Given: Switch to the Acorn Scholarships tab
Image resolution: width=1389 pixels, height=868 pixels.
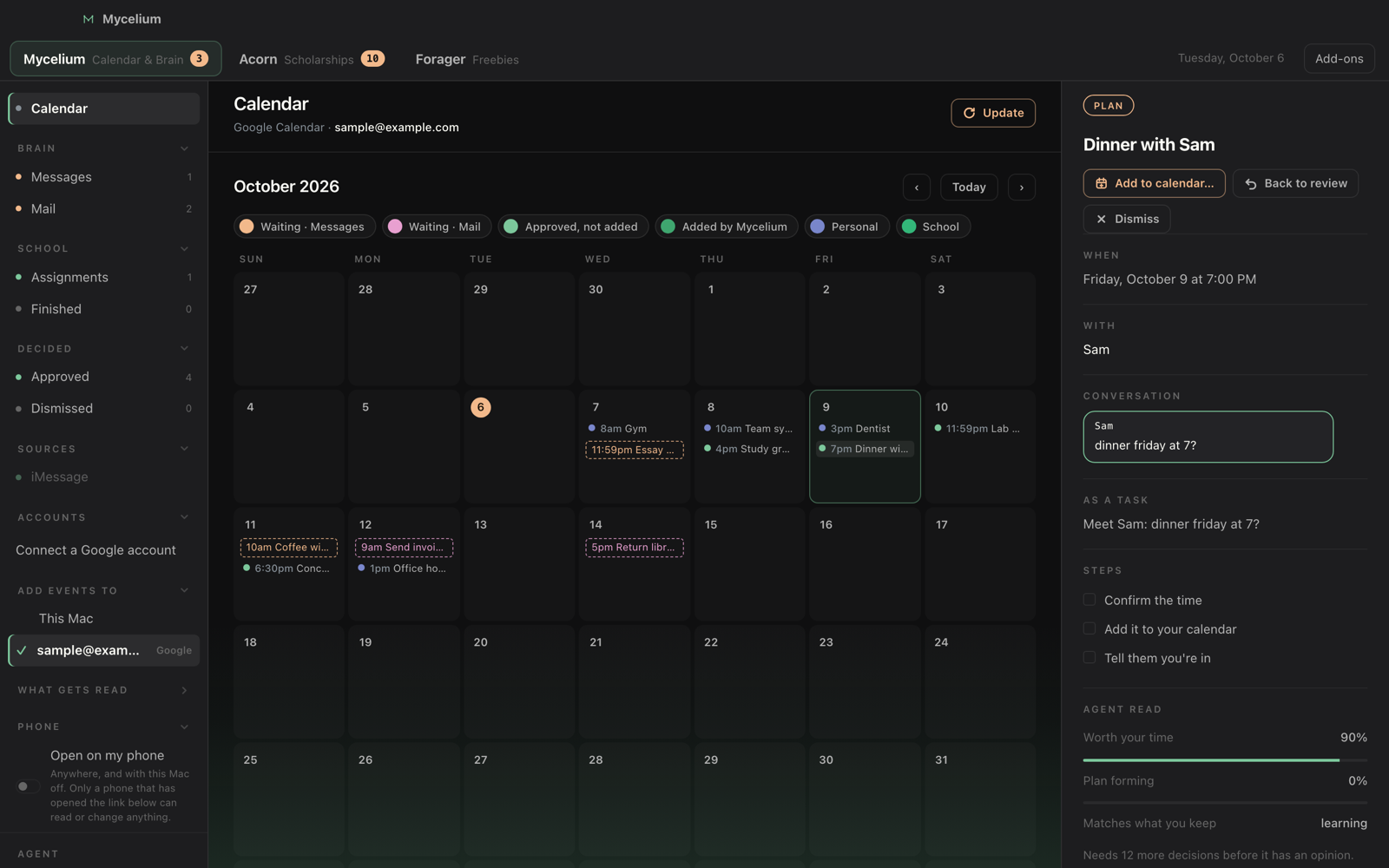Looking at the screenshot, I should click(312, 59).
